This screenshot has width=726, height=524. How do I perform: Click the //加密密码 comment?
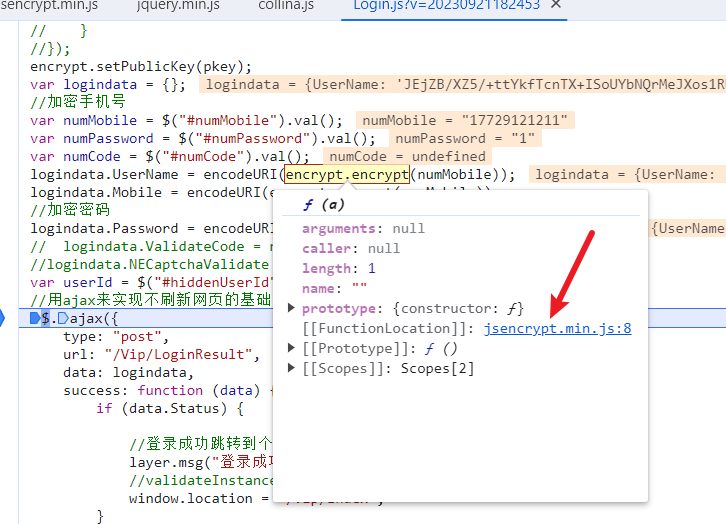tap(70, 210)
